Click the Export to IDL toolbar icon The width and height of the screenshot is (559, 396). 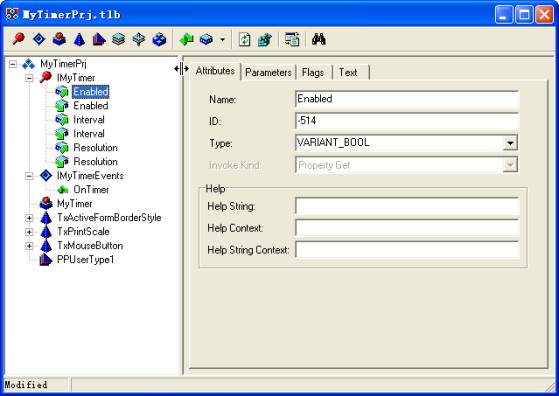tap(292, 39)
